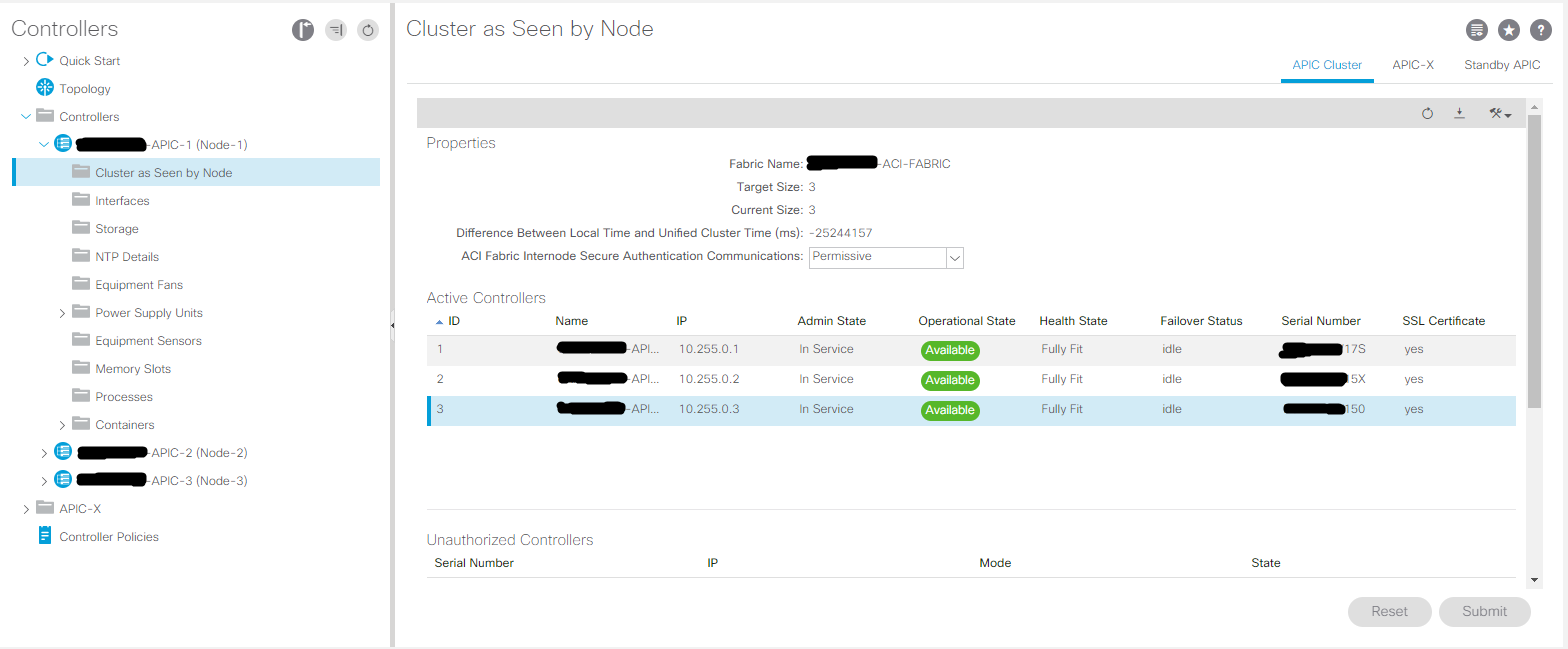Switch to the APIC-X tab

(1413, 65)
